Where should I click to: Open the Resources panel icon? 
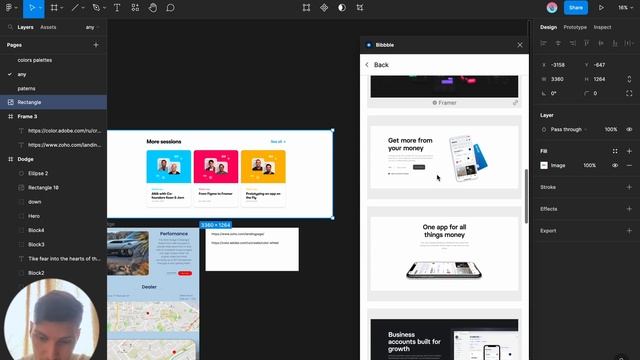pyautogui.click(x=135, y=8)
